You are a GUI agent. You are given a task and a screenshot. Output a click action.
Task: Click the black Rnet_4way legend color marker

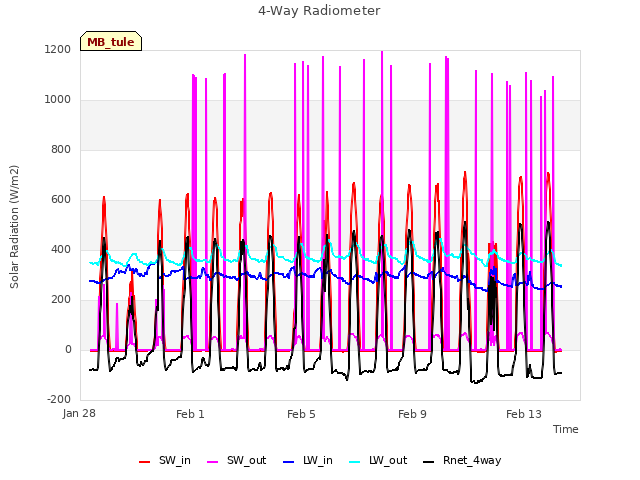429,462
